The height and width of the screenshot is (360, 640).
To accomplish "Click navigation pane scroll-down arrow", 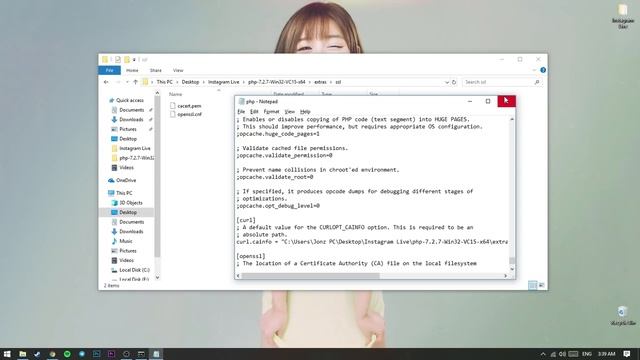I will click(158, 278).
